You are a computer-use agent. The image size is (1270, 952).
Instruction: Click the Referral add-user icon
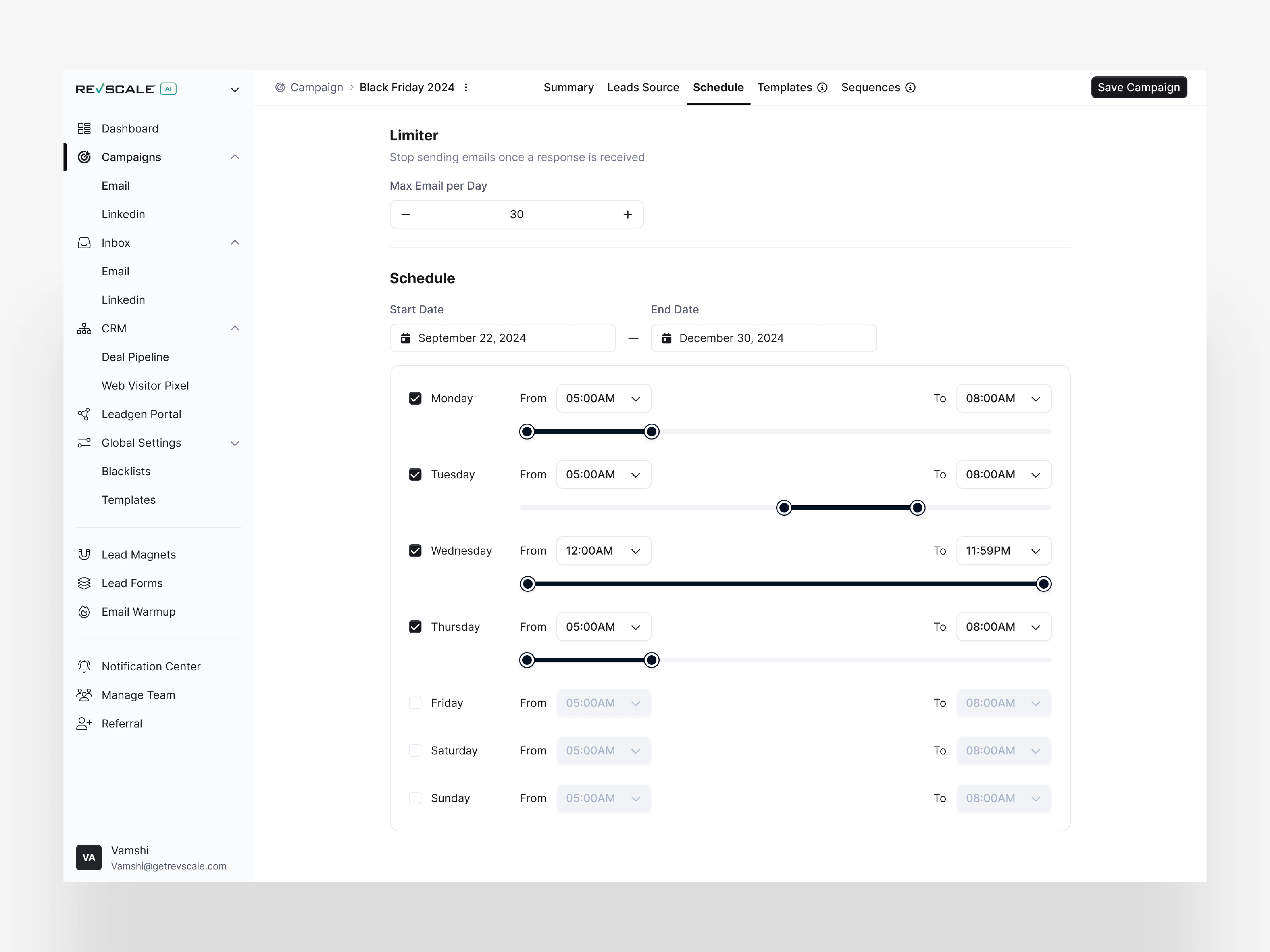[x=84, y=724]
